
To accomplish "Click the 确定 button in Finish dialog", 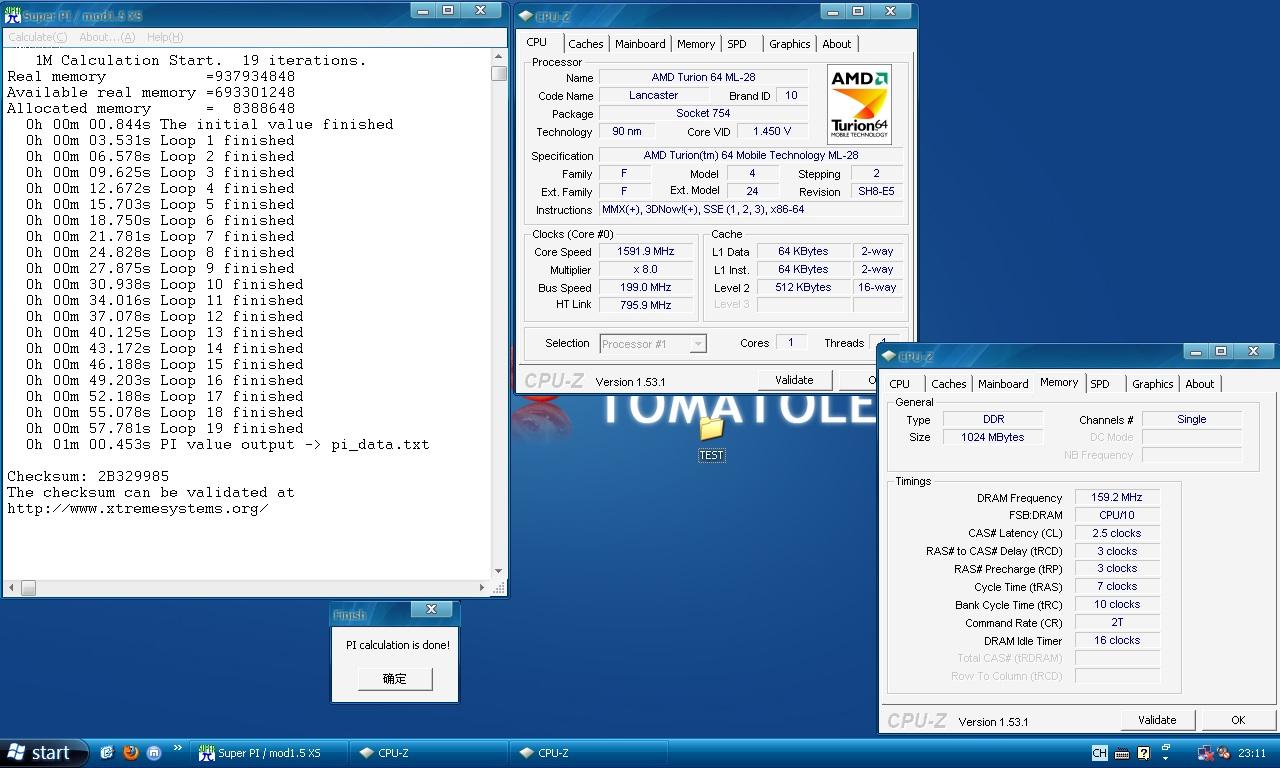I will click(x=395, y=678).
